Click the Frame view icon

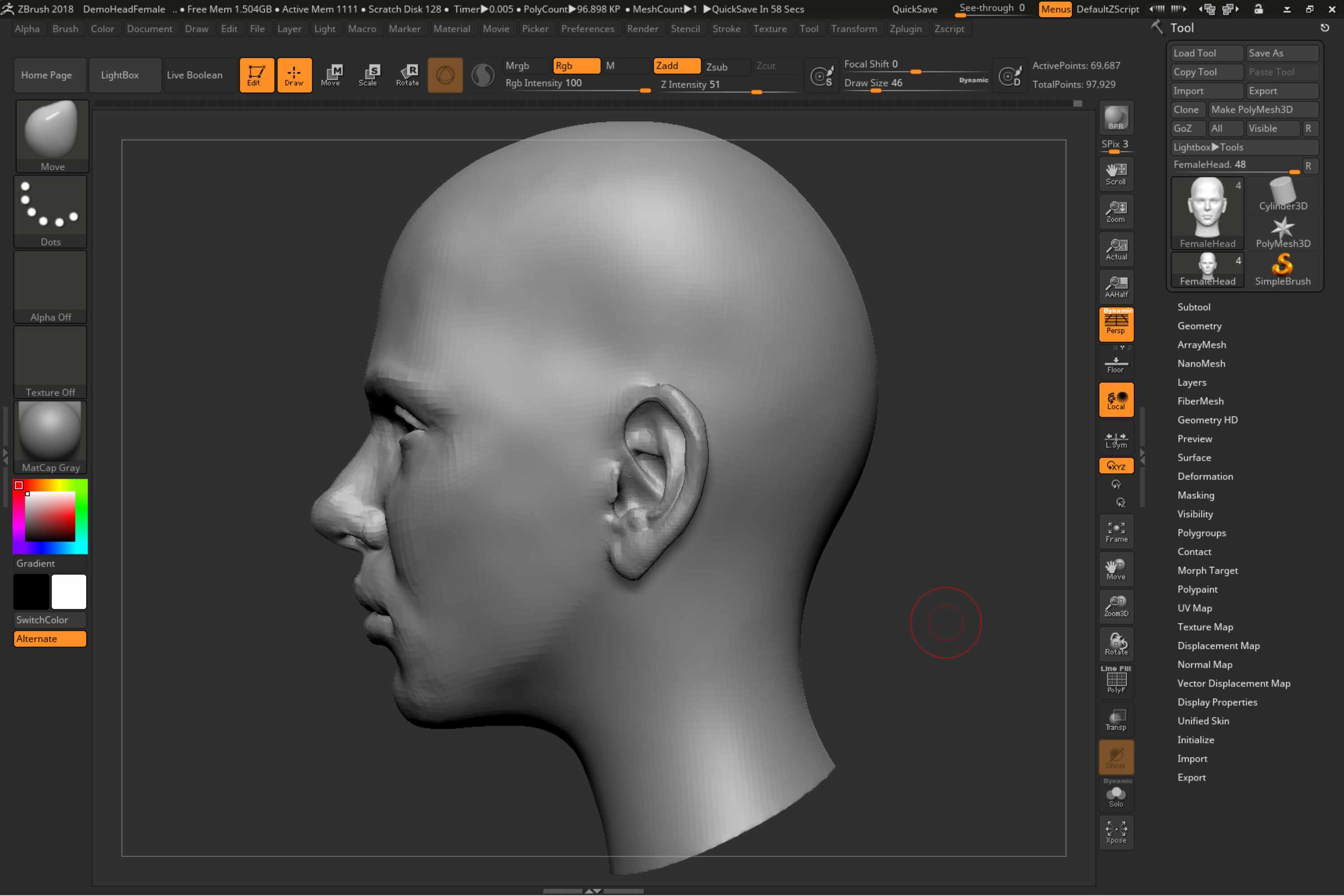tap(1116, 531)
